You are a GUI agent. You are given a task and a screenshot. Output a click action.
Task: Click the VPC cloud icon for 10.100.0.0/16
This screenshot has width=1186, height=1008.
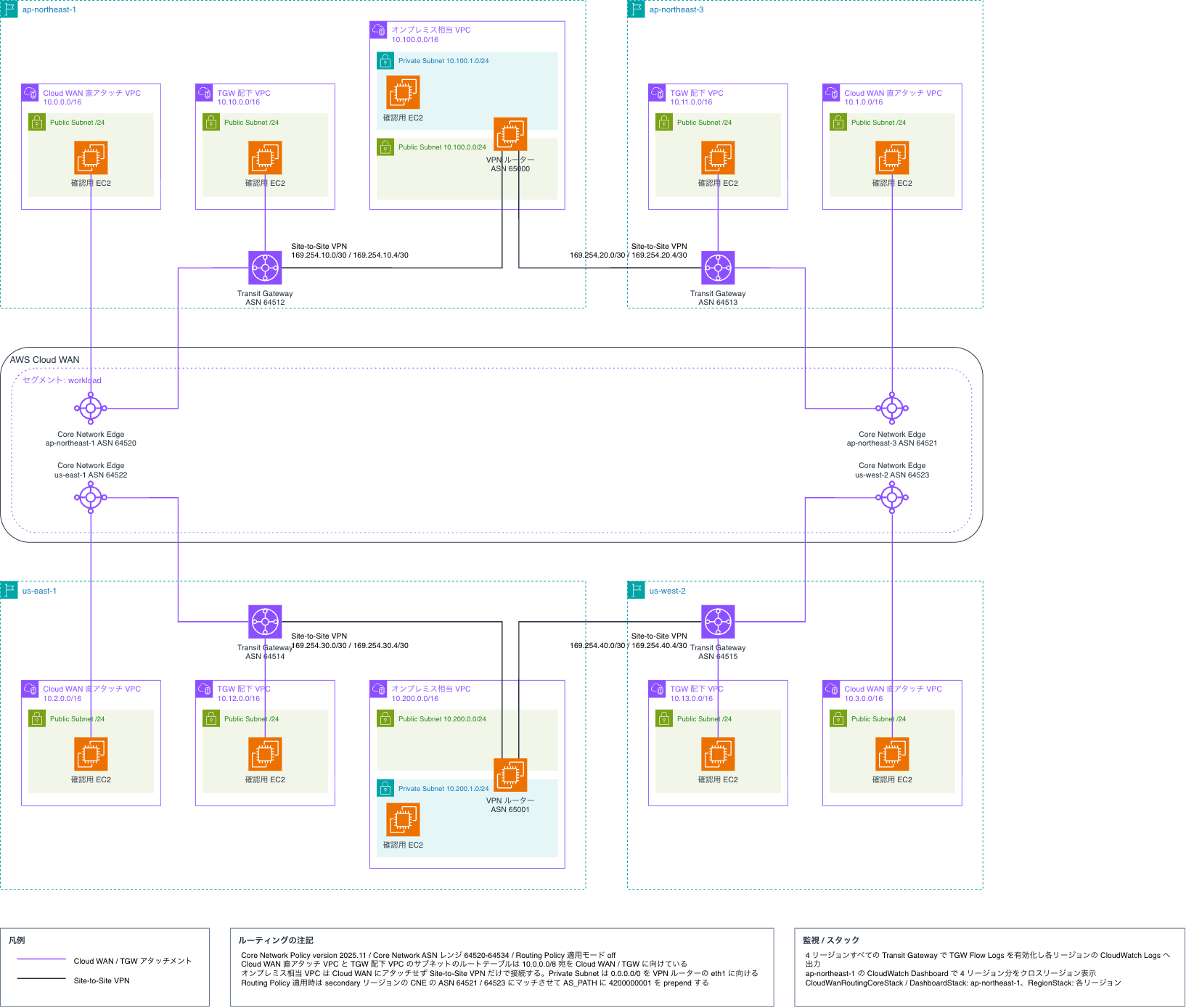coord(378,30)
